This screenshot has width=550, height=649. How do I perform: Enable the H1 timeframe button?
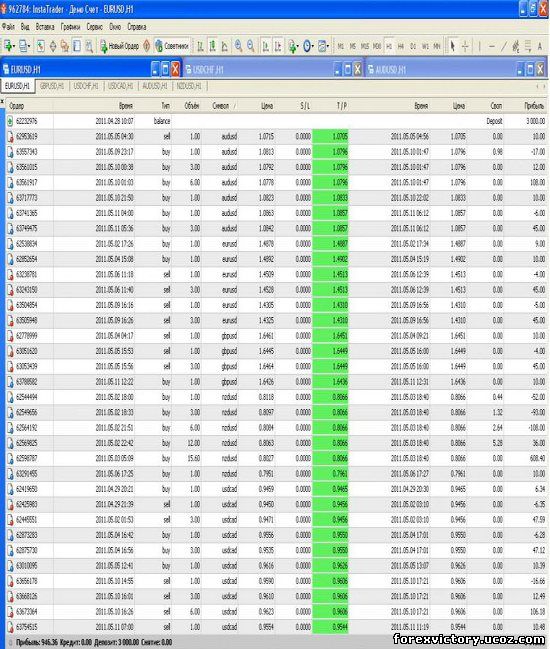tap(389, 46)
